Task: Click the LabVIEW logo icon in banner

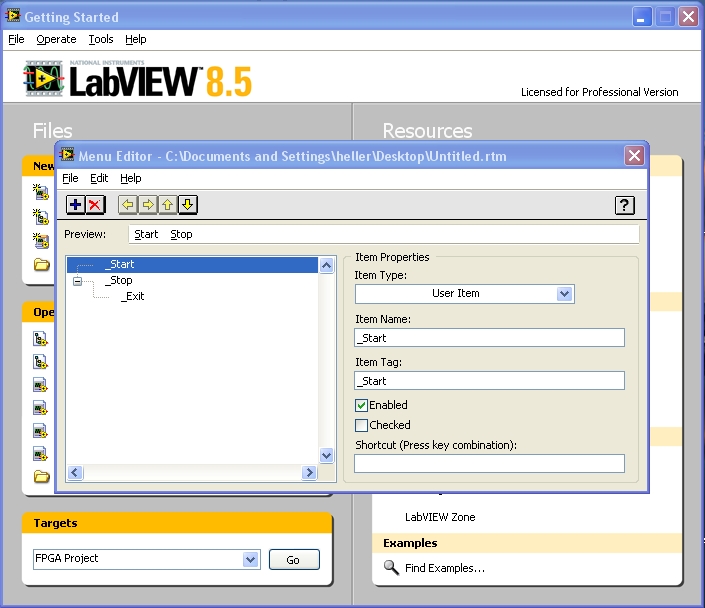Action: click(43, 79)
